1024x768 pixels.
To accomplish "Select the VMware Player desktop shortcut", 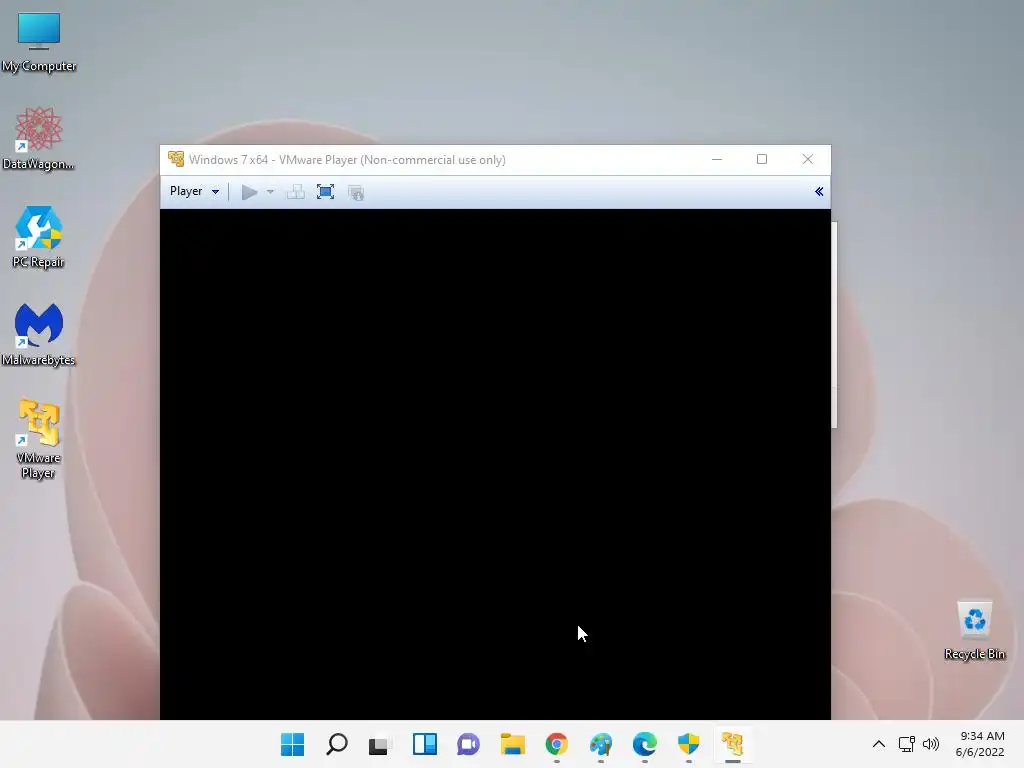I will pyautogui.click(x=39, y=440).
